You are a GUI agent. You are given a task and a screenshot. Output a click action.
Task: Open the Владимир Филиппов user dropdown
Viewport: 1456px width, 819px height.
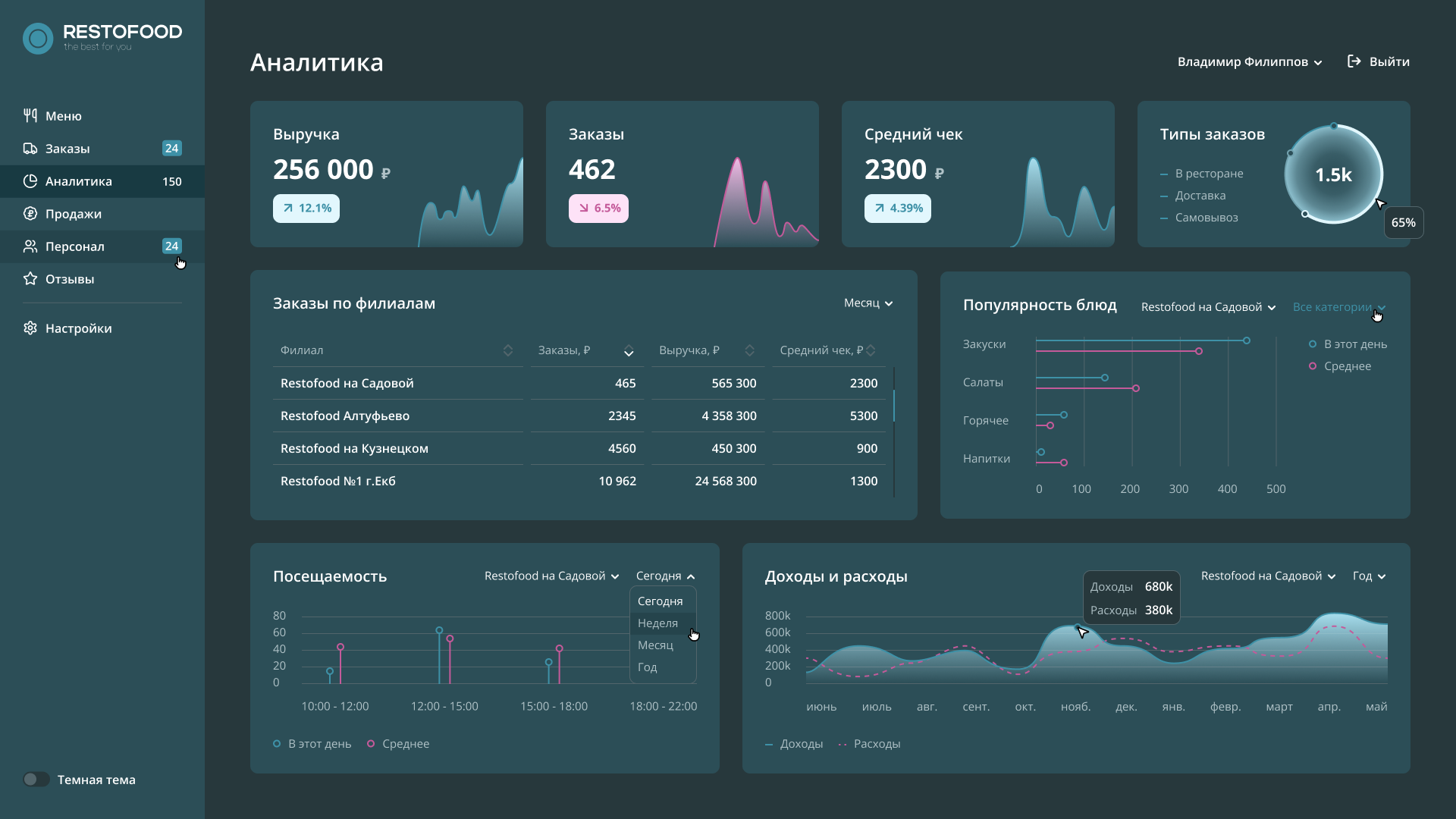click(x=1250, y=62)
